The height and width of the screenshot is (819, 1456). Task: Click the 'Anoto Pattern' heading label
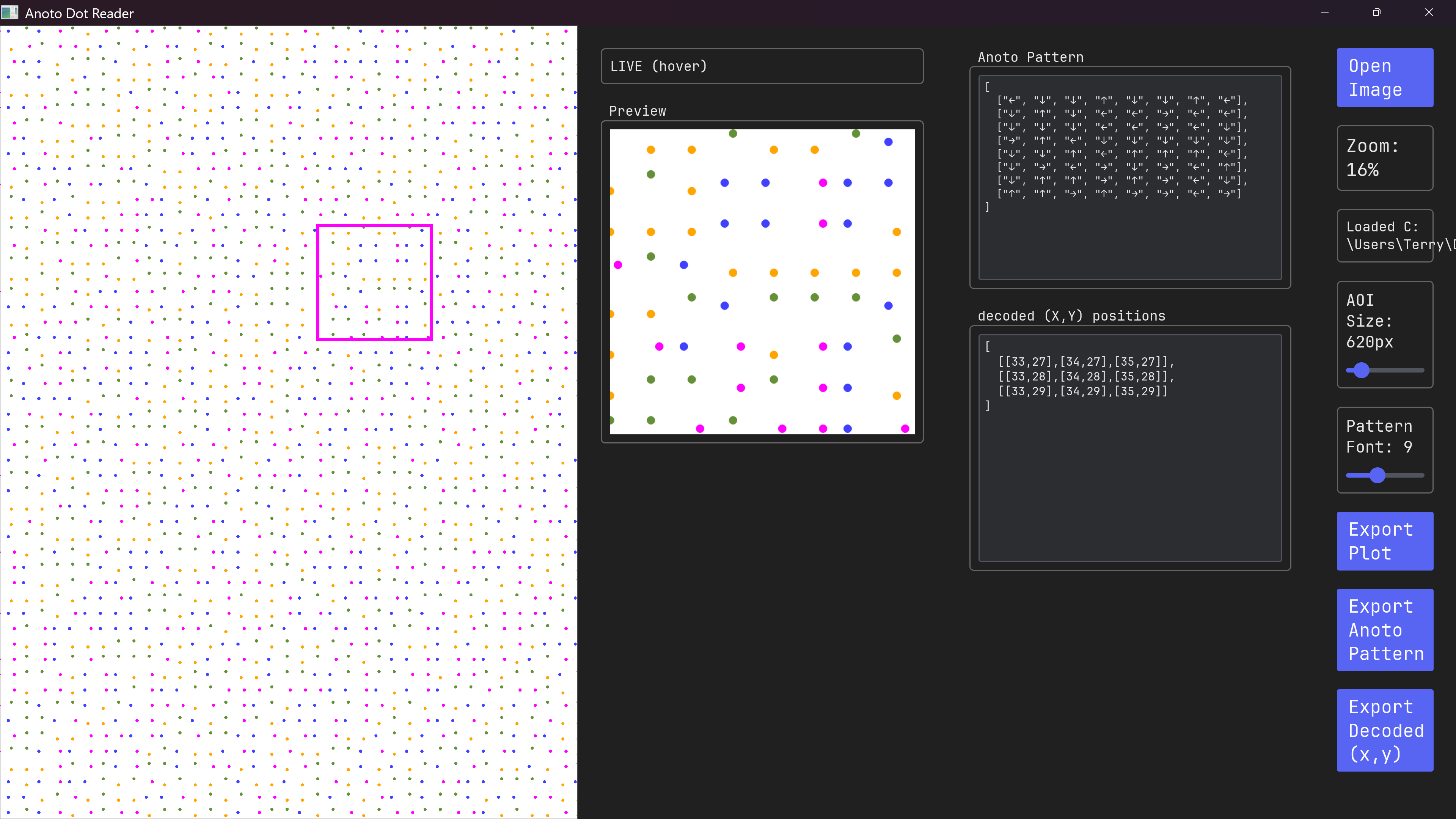pyautogui.click(x=1030, y=57)
